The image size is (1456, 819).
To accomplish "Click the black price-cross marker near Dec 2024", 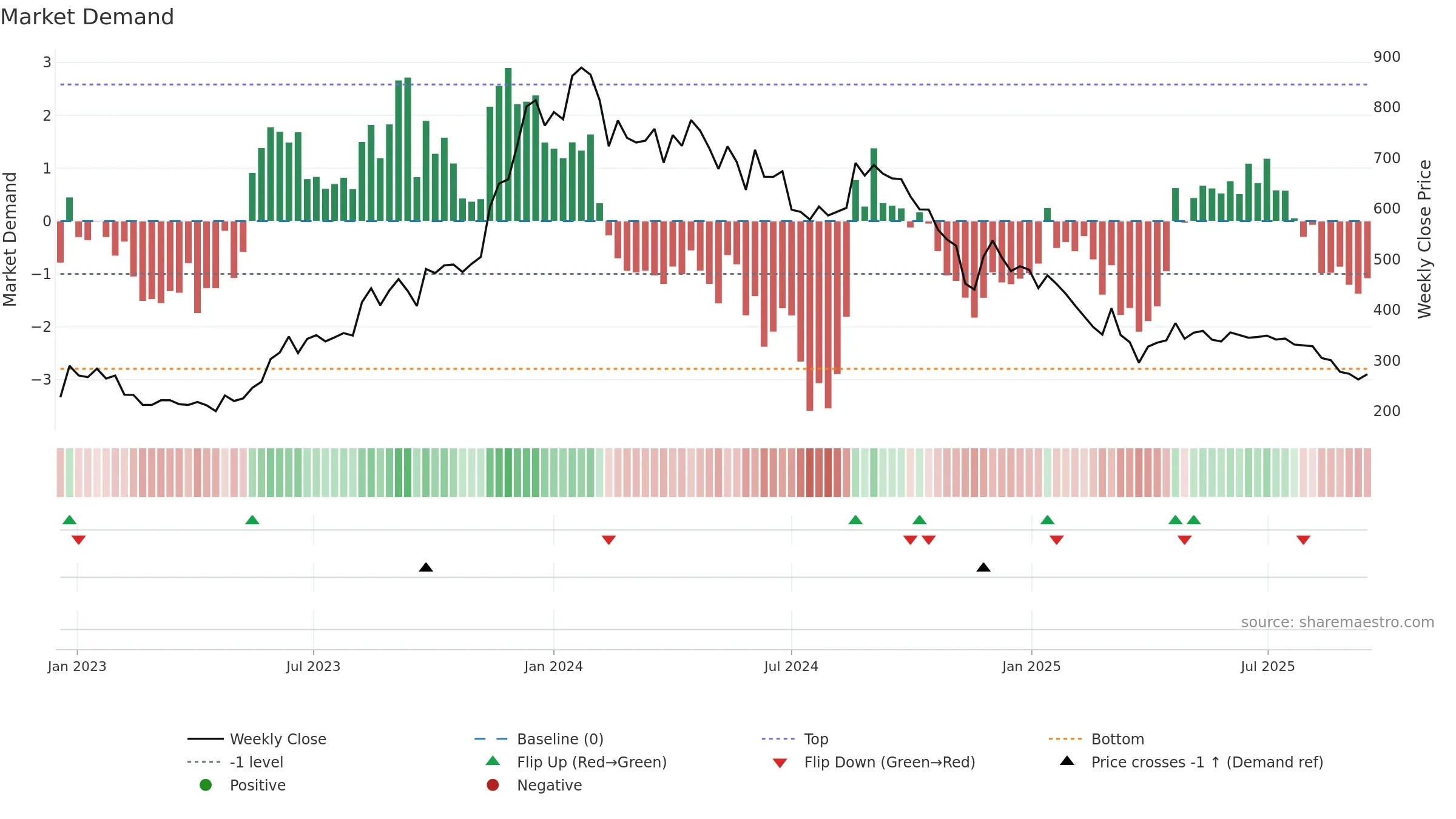I will click(983, 567).
